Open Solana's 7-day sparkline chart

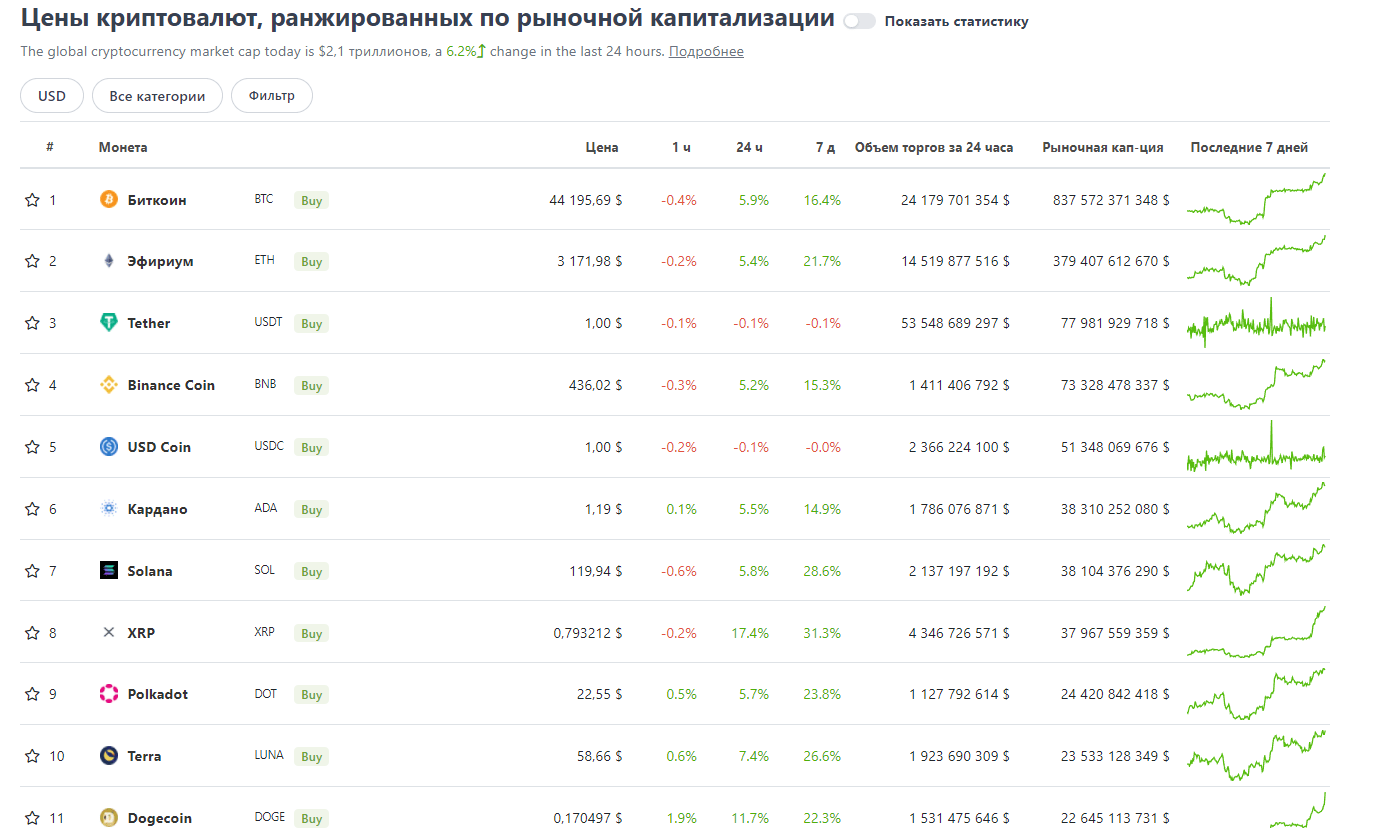1257,570
